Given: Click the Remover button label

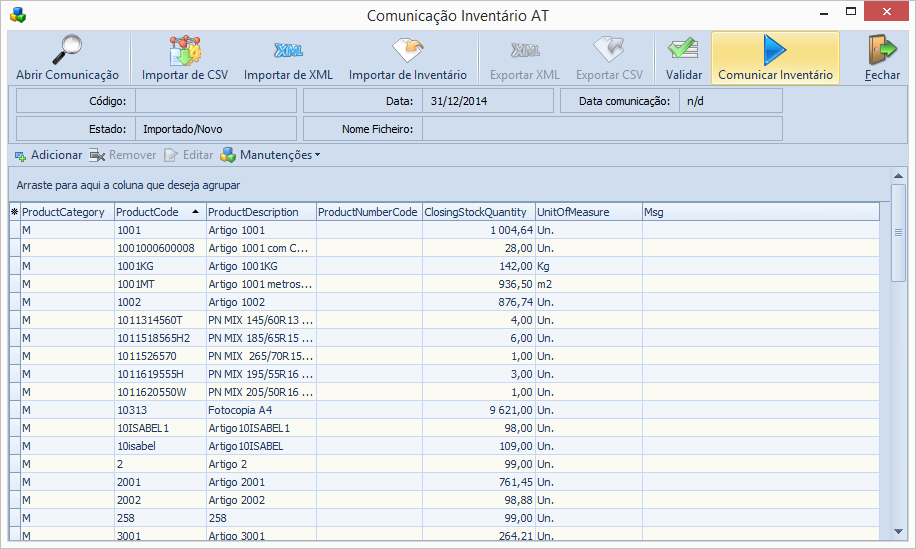Looking at the screenshot, I should (133, 155).
